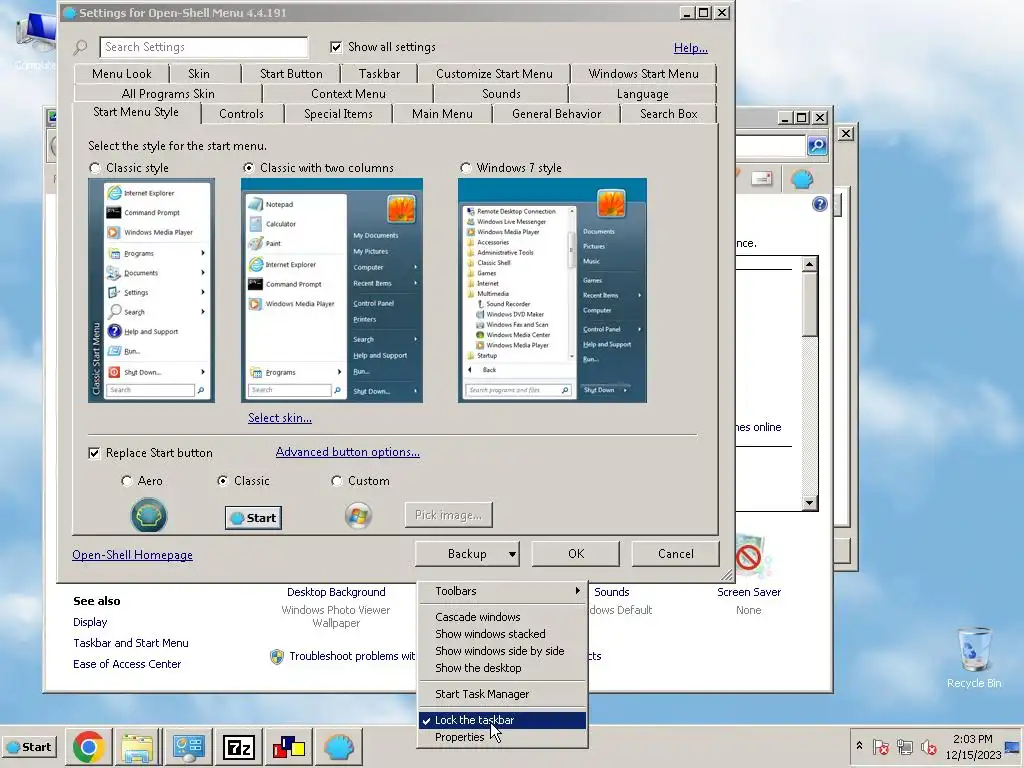The image size is (1024, 768).
Task: Click the Classic Start button preview
Action: pos(253,518)
